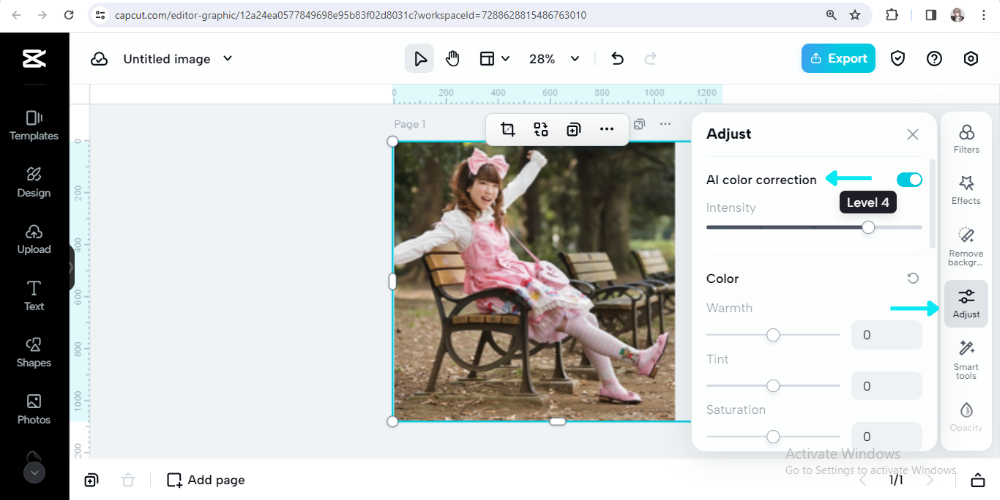1000x500 pixels.
Task: Open the help question mark icon
Action: 934,59
